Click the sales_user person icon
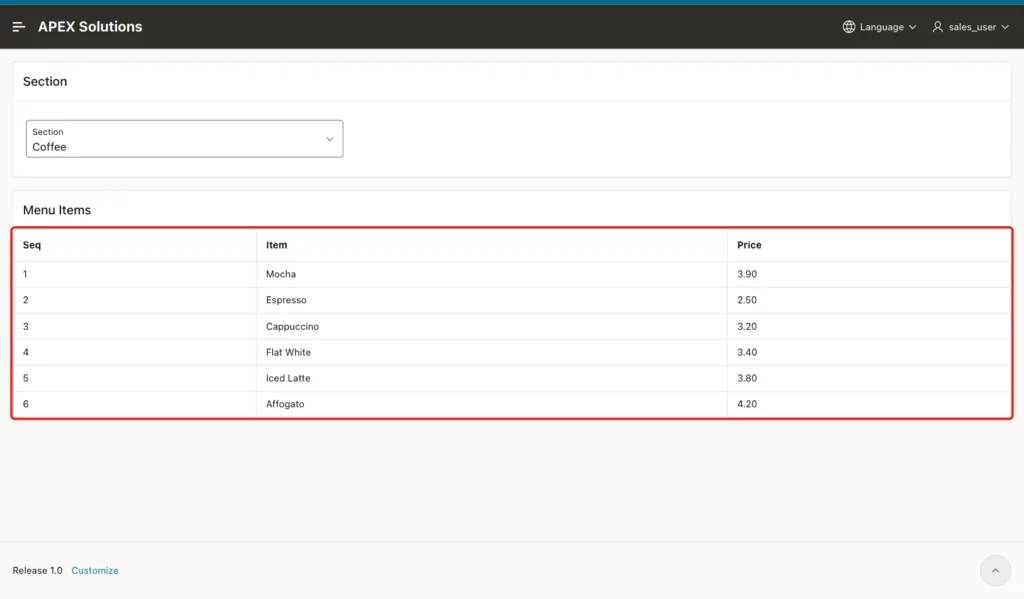This screenshot has height=599, width=1024. (x=937, y=27)
